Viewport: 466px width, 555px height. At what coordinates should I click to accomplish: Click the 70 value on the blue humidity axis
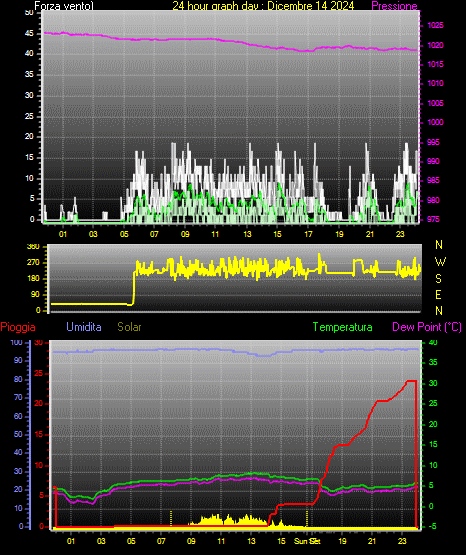(x=18, y=397)
